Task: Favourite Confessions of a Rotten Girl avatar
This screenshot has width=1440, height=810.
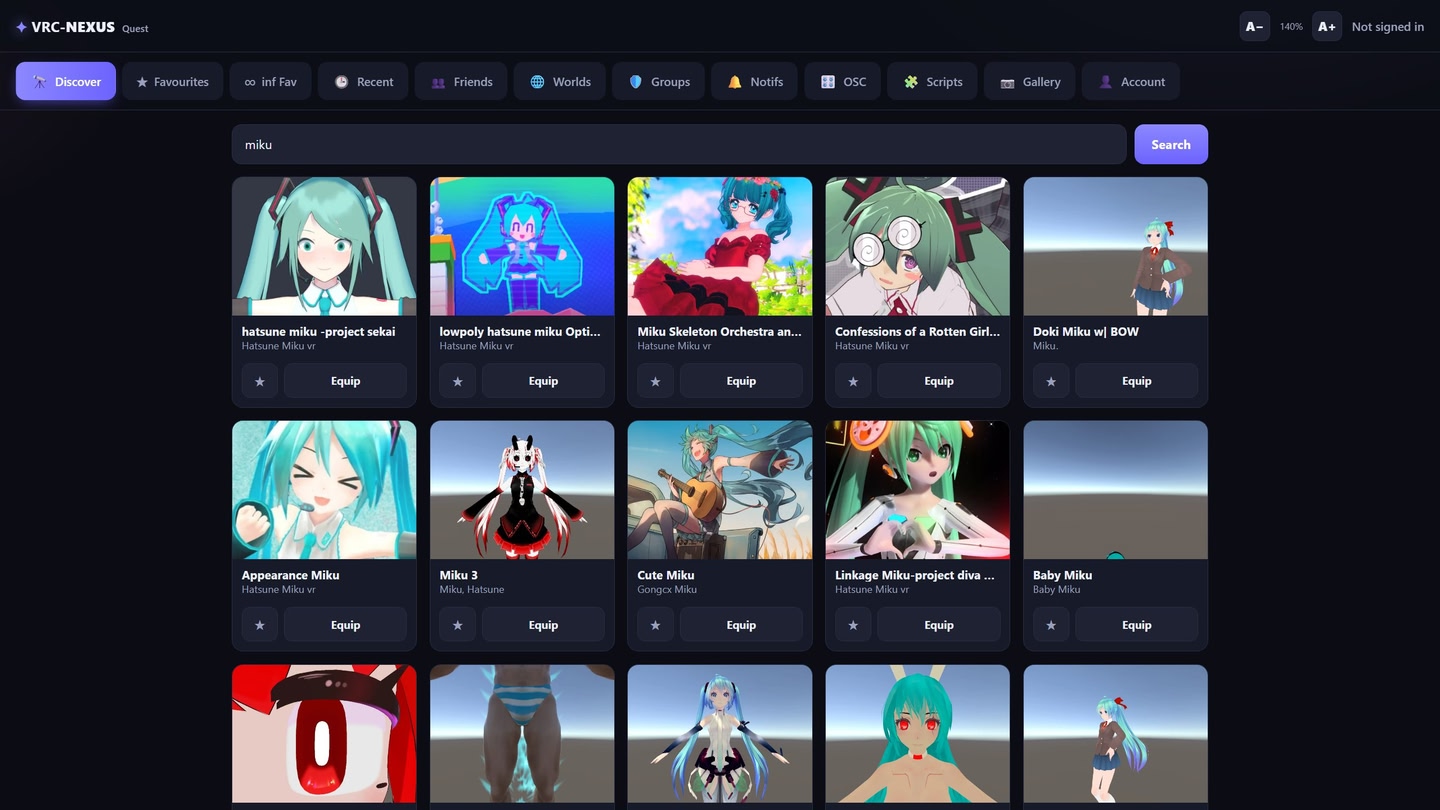Action: tap(853, 381)
